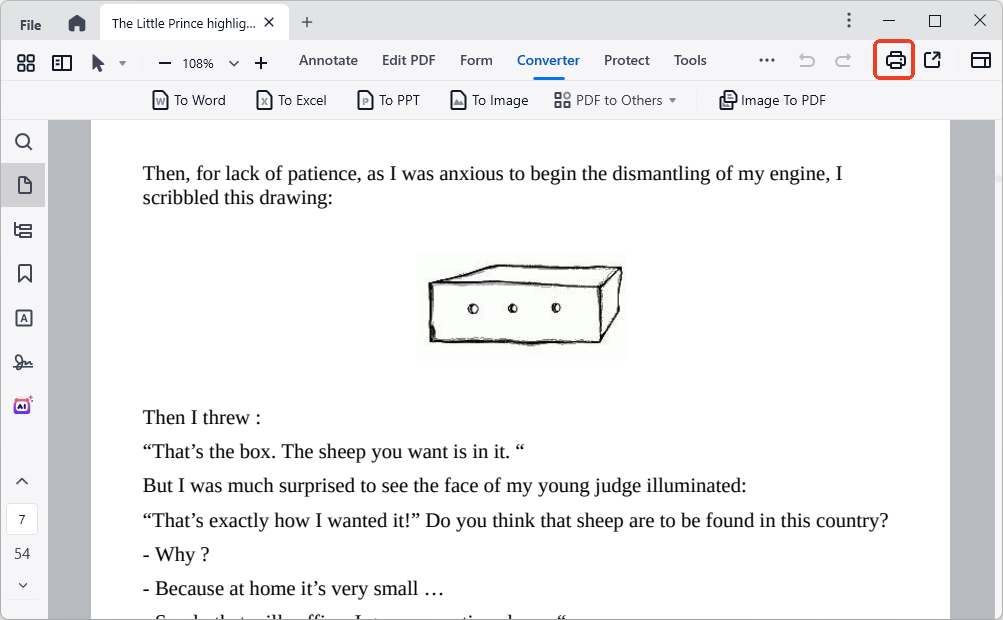This screenshot has width=1003, height=620.
Task: Open the Search panel from the left sidebar
Action: [x=24, y=142]
